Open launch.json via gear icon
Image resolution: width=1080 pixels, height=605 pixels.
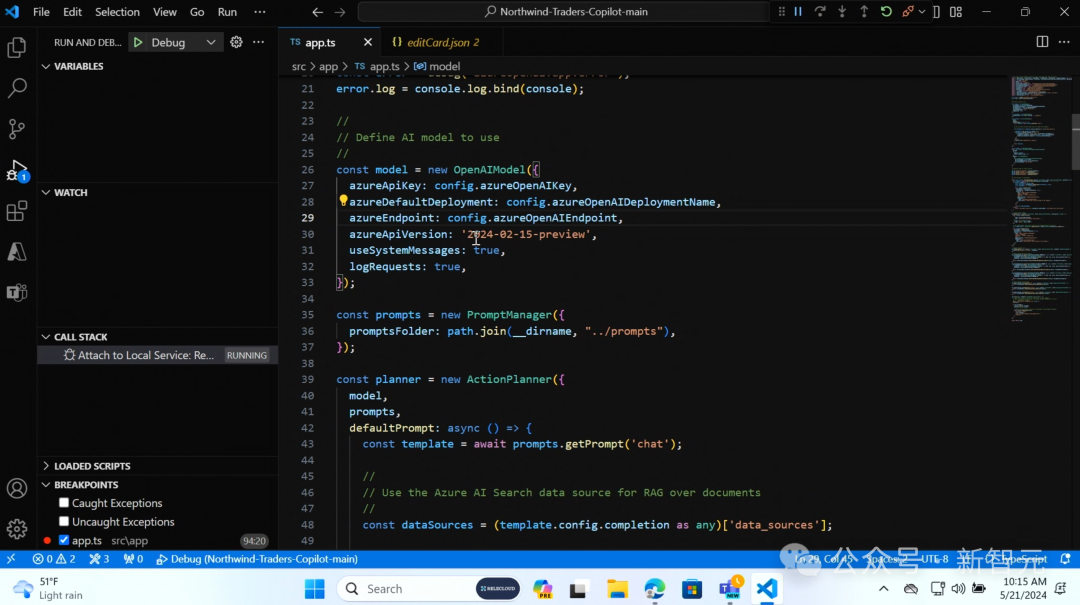click(237, 42)
